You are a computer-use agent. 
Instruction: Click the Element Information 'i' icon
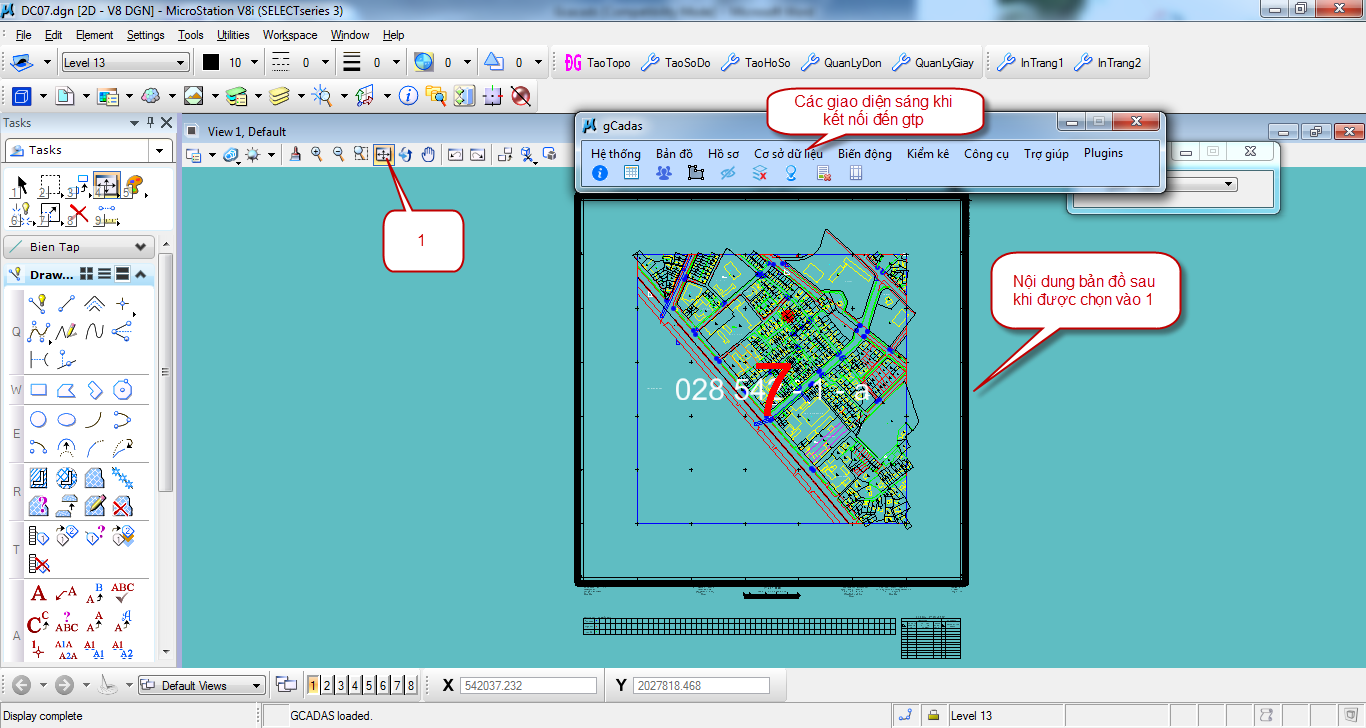click(408, 96)
